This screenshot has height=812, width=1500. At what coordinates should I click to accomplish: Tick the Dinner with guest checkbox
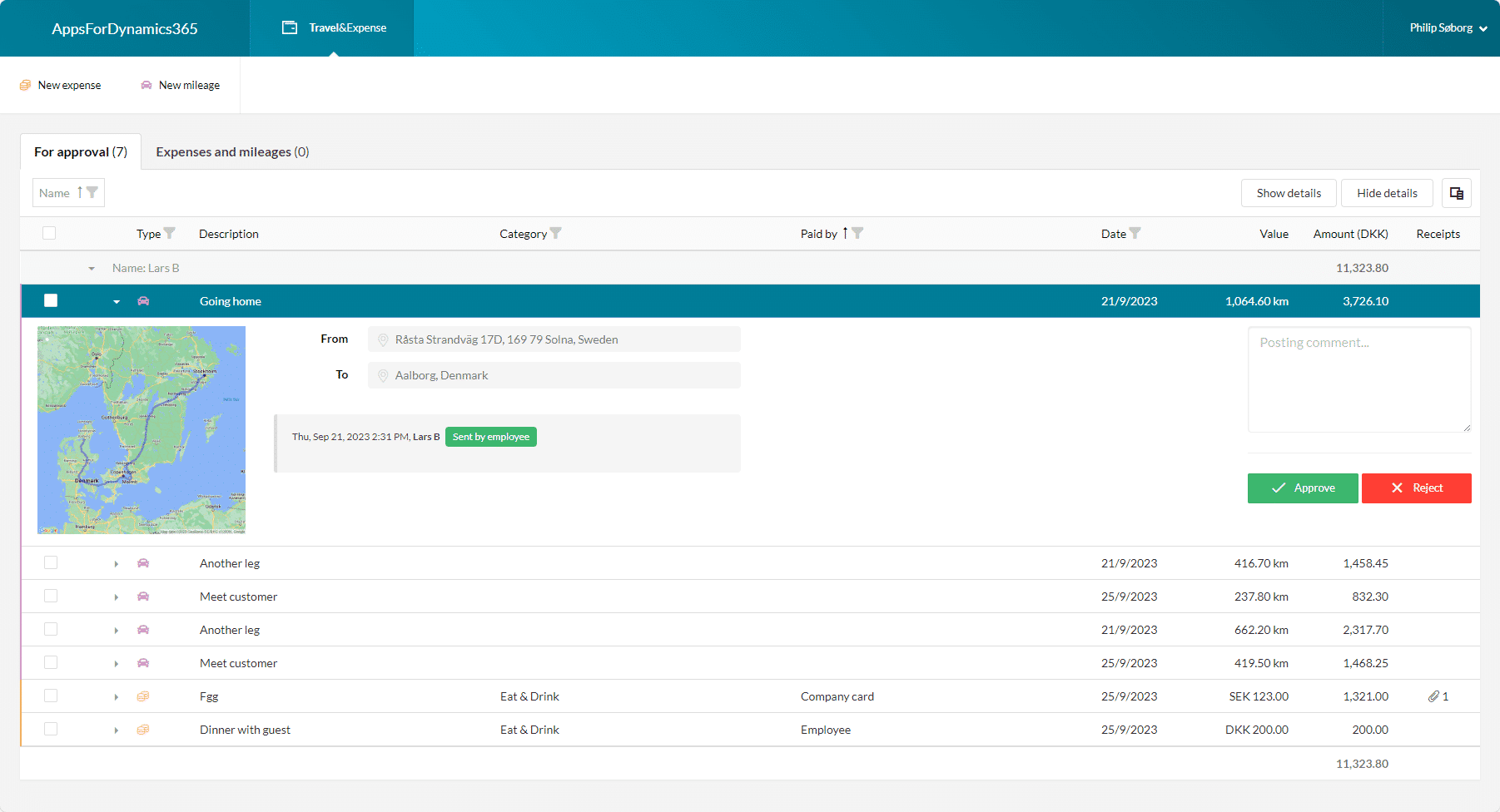click(51, 729)
